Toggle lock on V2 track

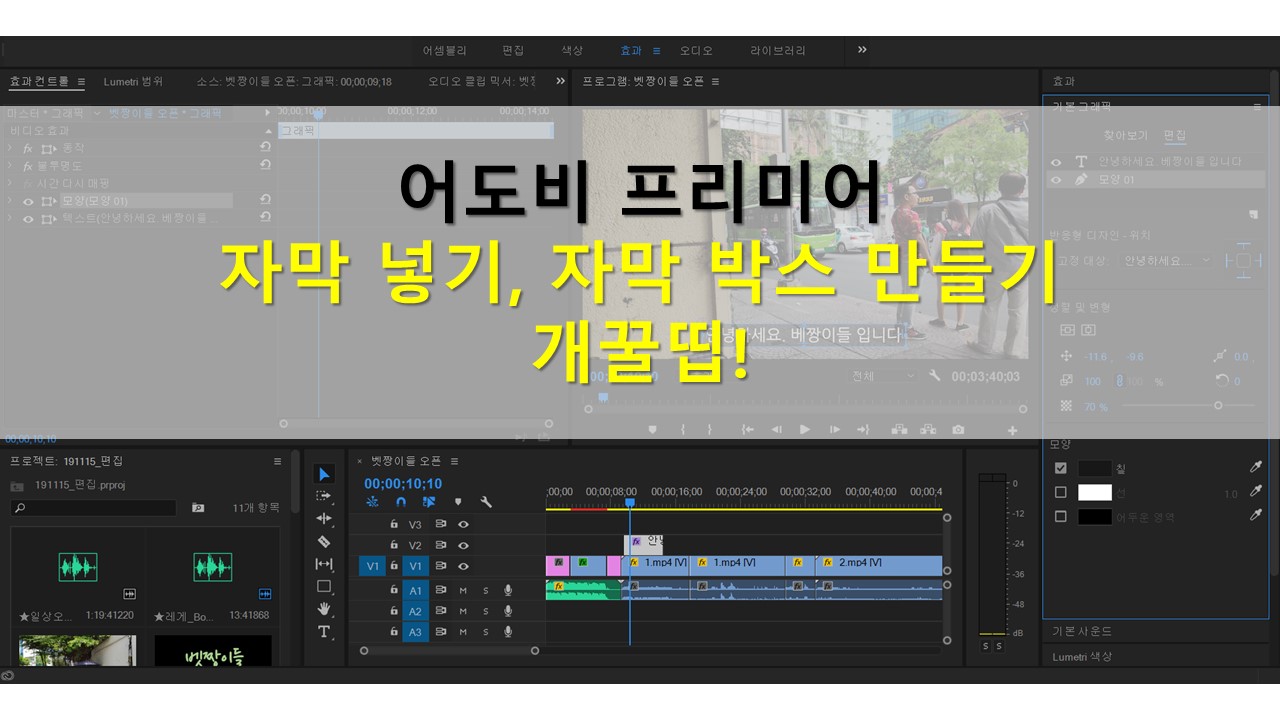pos(394,545)
